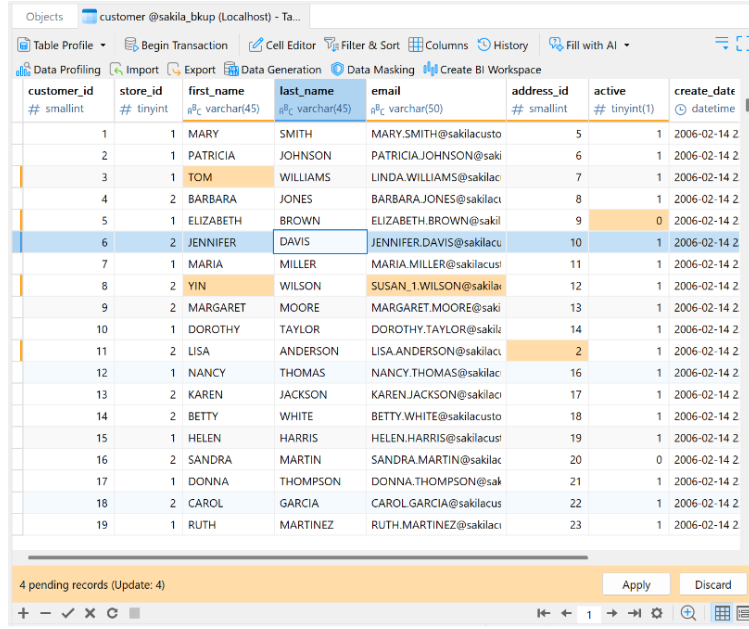The width and height of the screenshot is (749, 629).
Task: Open the page settings gear
Action: pyautogui.click(x=657, y=613)
